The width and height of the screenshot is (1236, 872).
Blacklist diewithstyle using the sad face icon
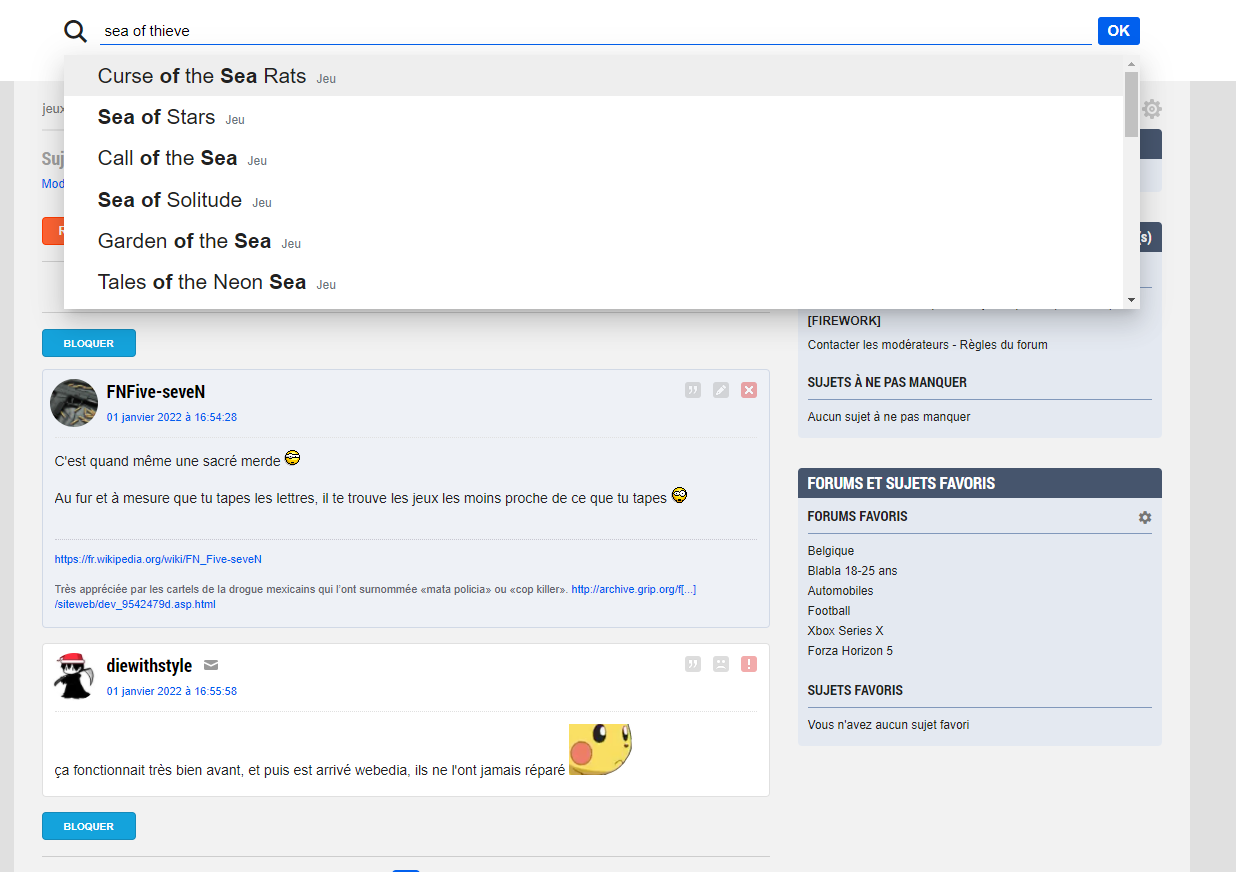coord(721,664)
